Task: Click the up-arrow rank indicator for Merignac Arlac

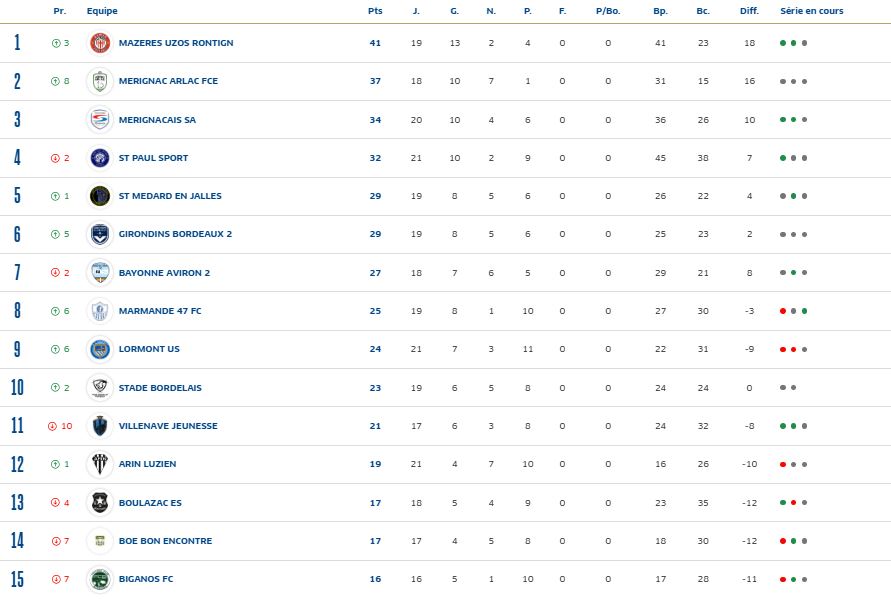Action: pos(55,82)
